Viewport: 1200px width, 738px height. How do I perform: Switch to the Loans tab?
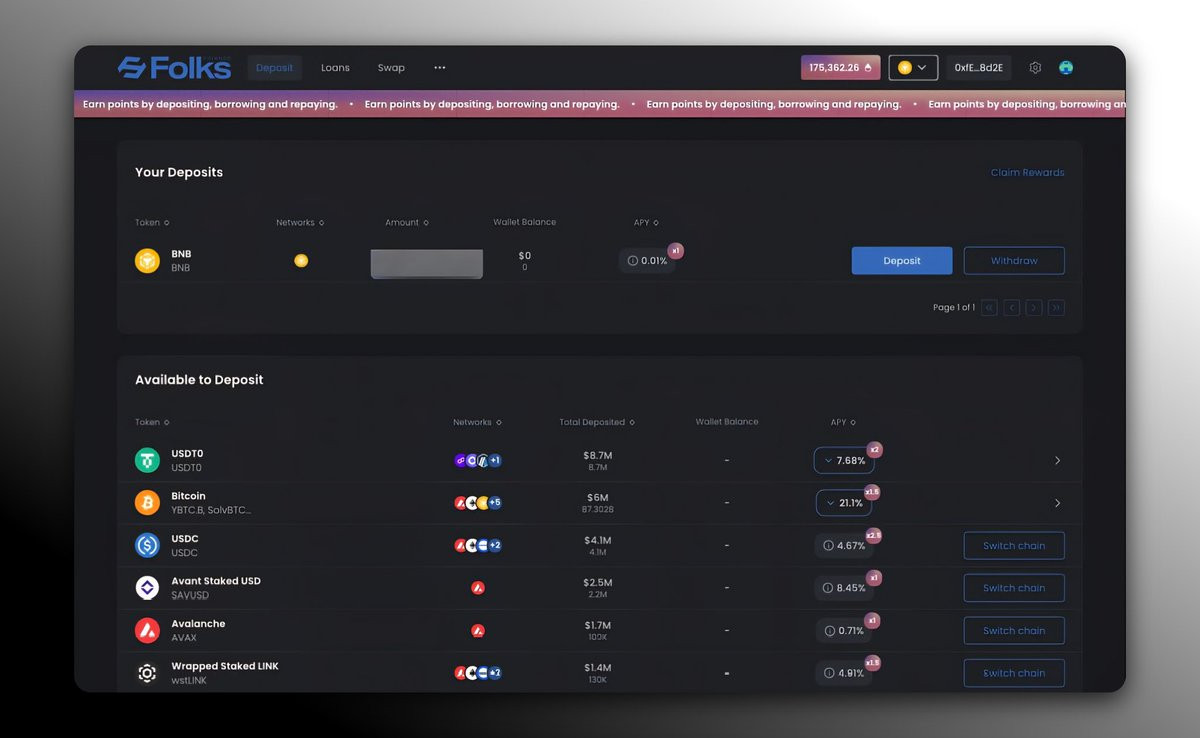[335, 68]
